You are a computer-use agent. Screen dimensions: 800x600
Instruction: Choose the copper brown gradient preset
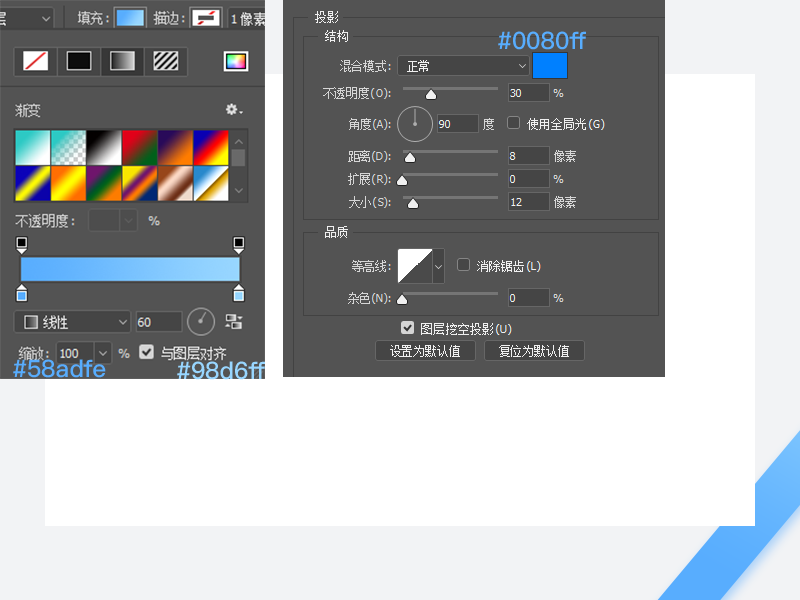point(176,183)
